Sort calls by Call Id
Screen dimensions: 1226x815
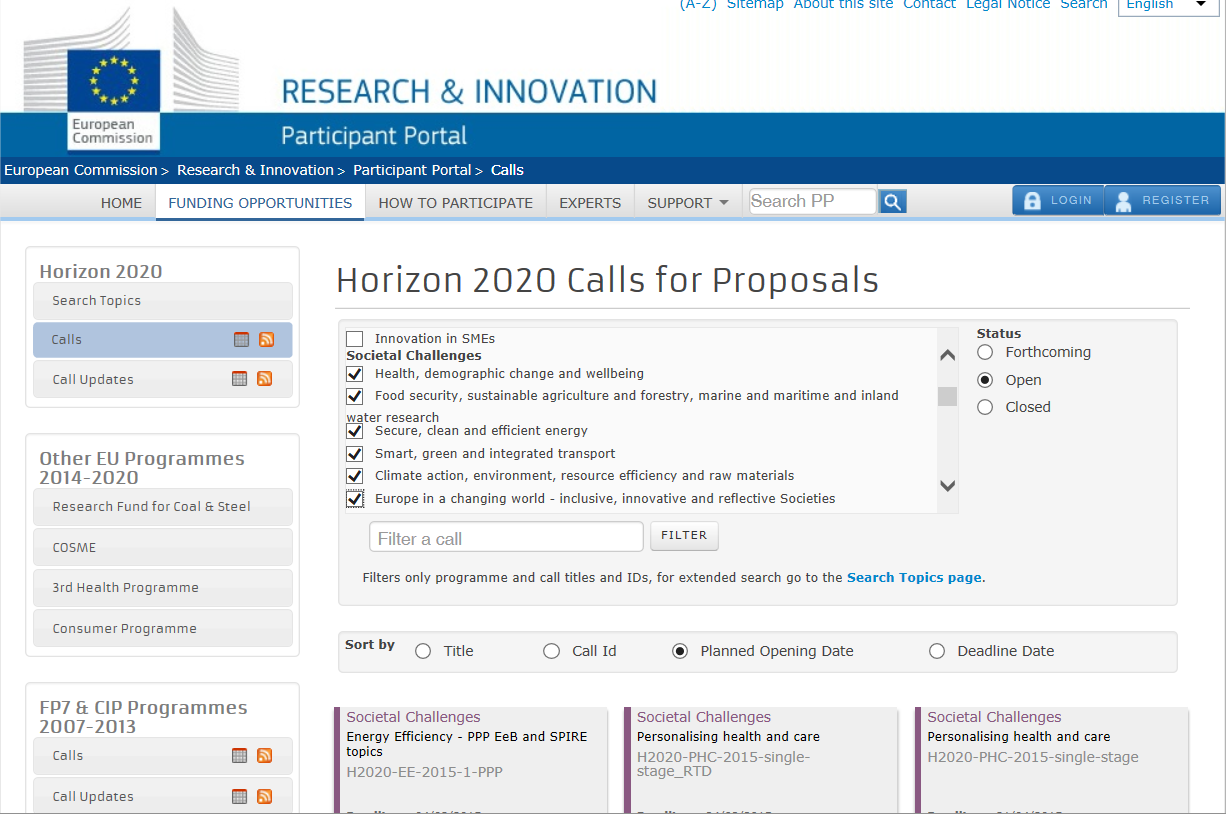(x=551, y=651)
